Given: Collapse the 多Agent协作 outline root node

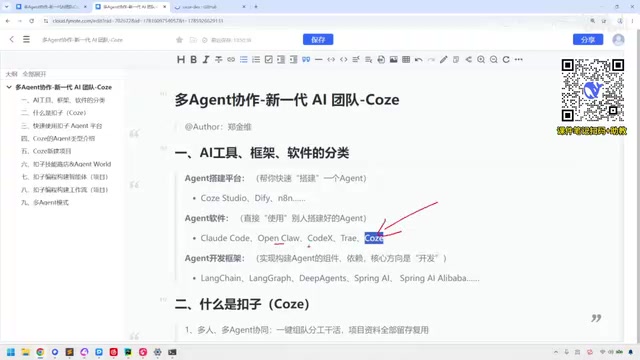Looking at the screenshot, I should point(9,87).
